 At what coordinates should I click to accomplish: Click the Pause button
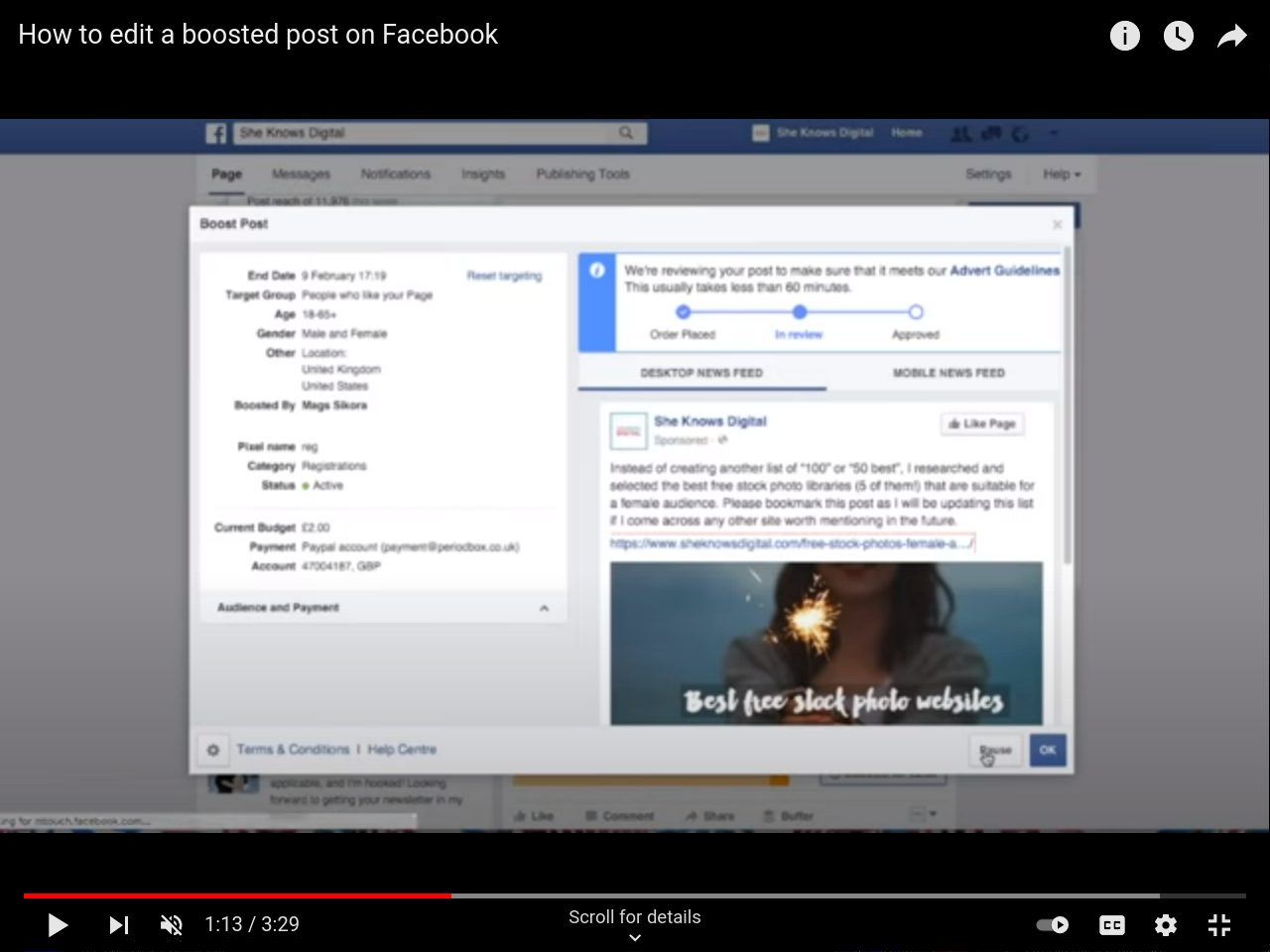tap(995, 751)
